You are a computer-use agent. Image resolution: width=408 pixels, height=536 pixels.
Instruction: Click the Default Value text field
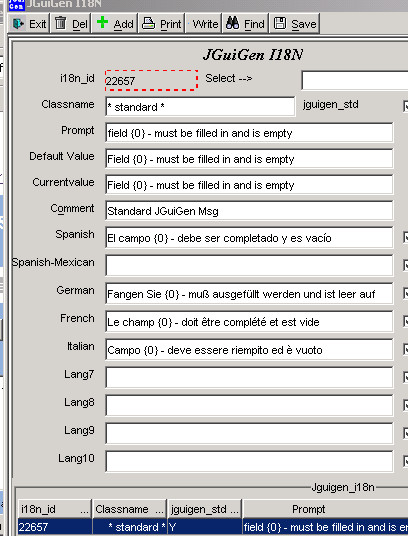pyautogui.click(x=249, y=159)
